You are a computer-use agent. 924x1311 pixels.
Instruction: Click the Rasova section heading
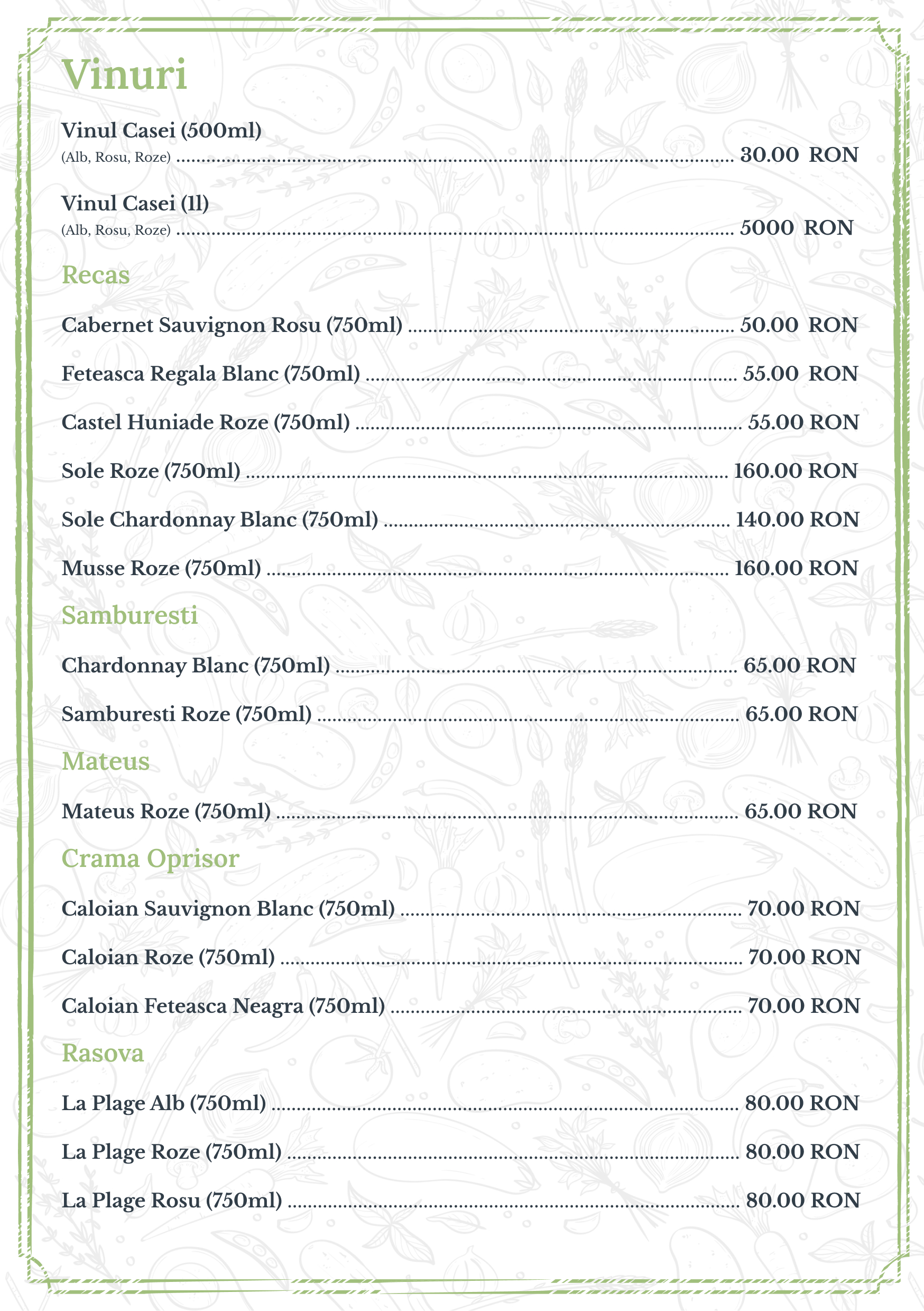[x=103, y=1054]
